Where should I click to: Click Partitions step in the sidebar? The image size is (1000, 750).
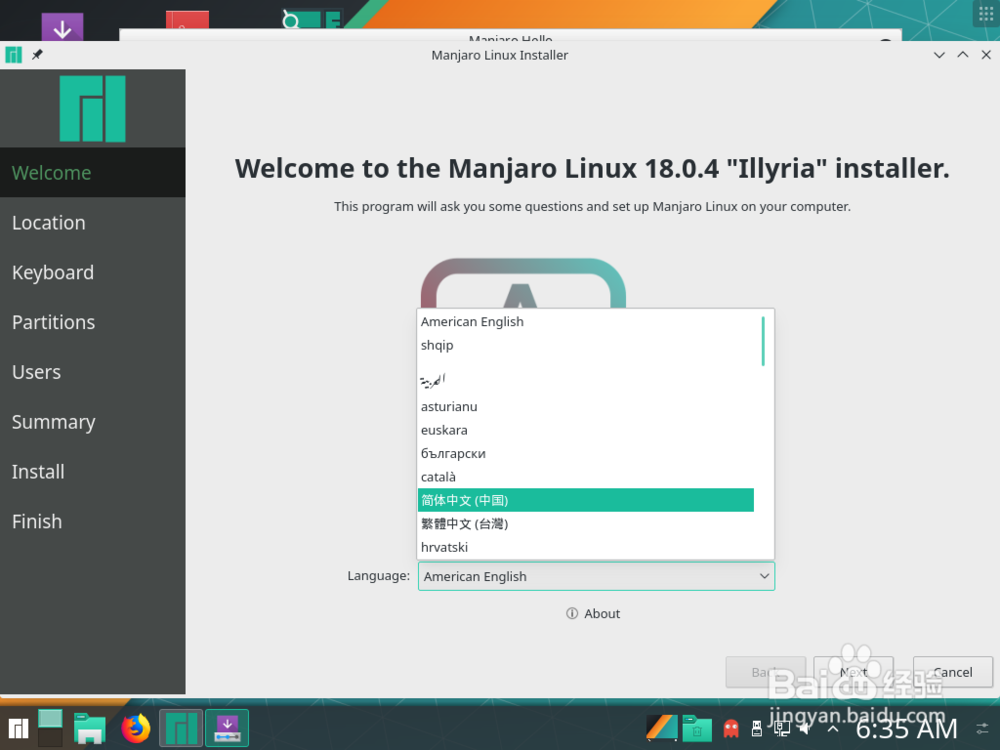[x=92, y=322]
